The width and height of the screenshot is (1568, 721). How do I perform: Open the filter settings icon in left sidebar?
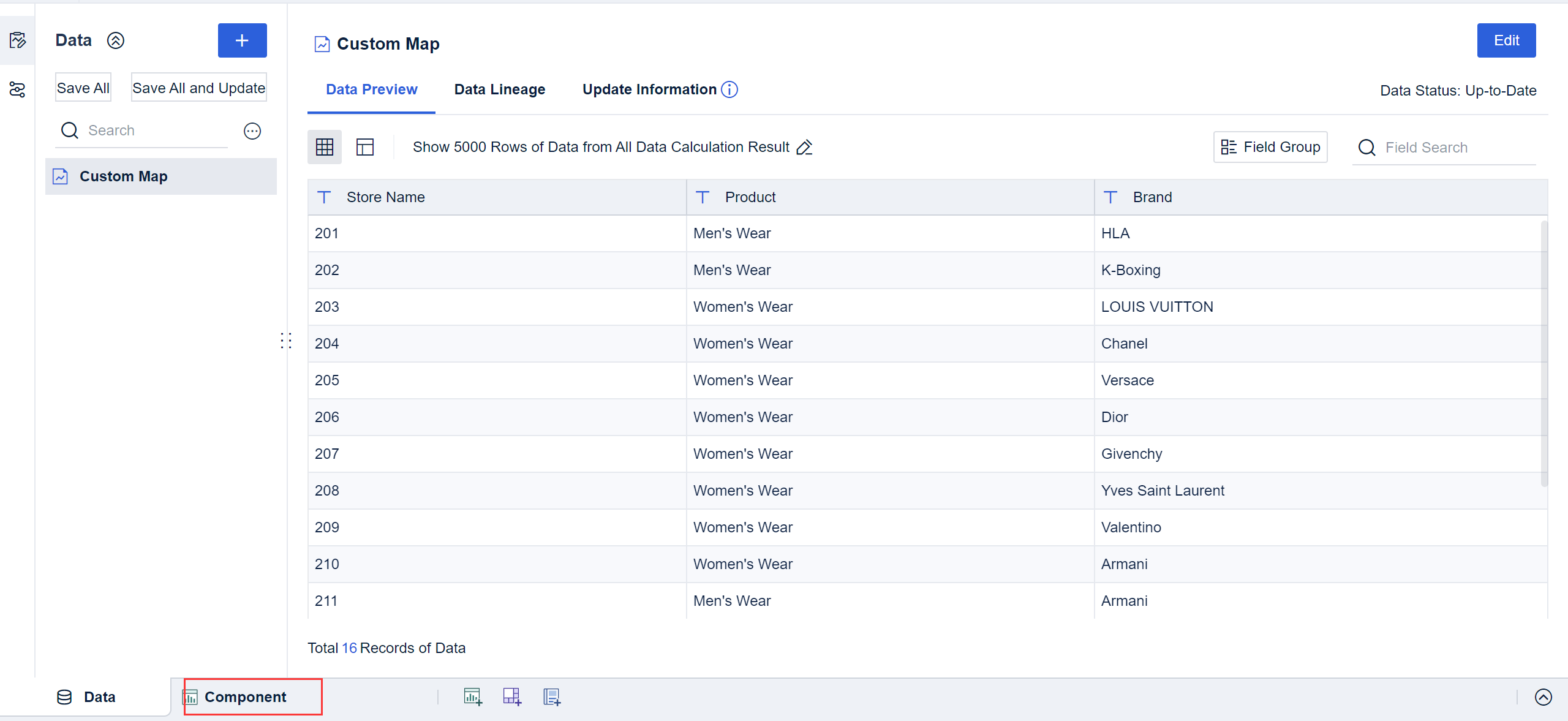click(x=17, y=89)
